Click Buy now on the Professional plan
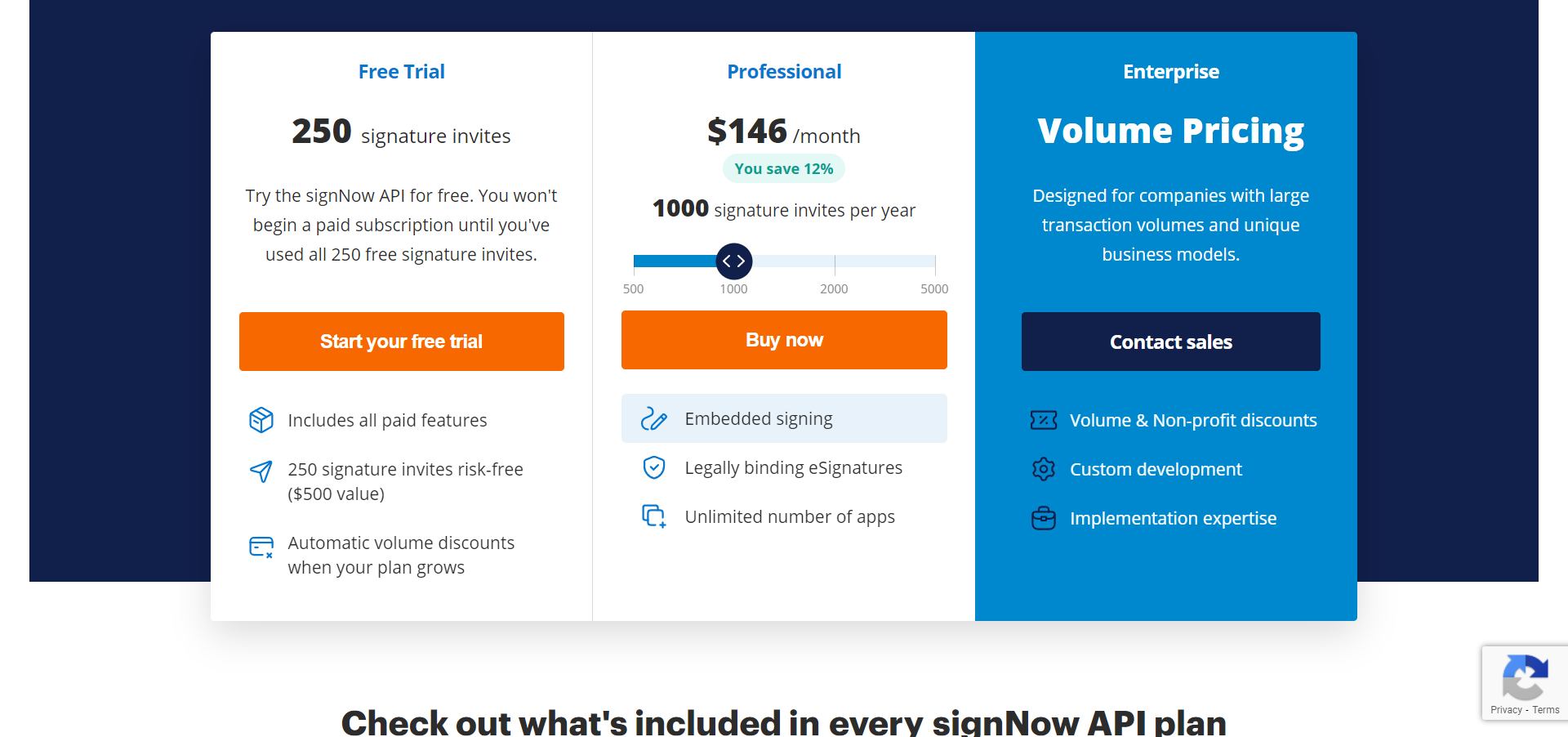1568x737 pixels. (784, 340)
